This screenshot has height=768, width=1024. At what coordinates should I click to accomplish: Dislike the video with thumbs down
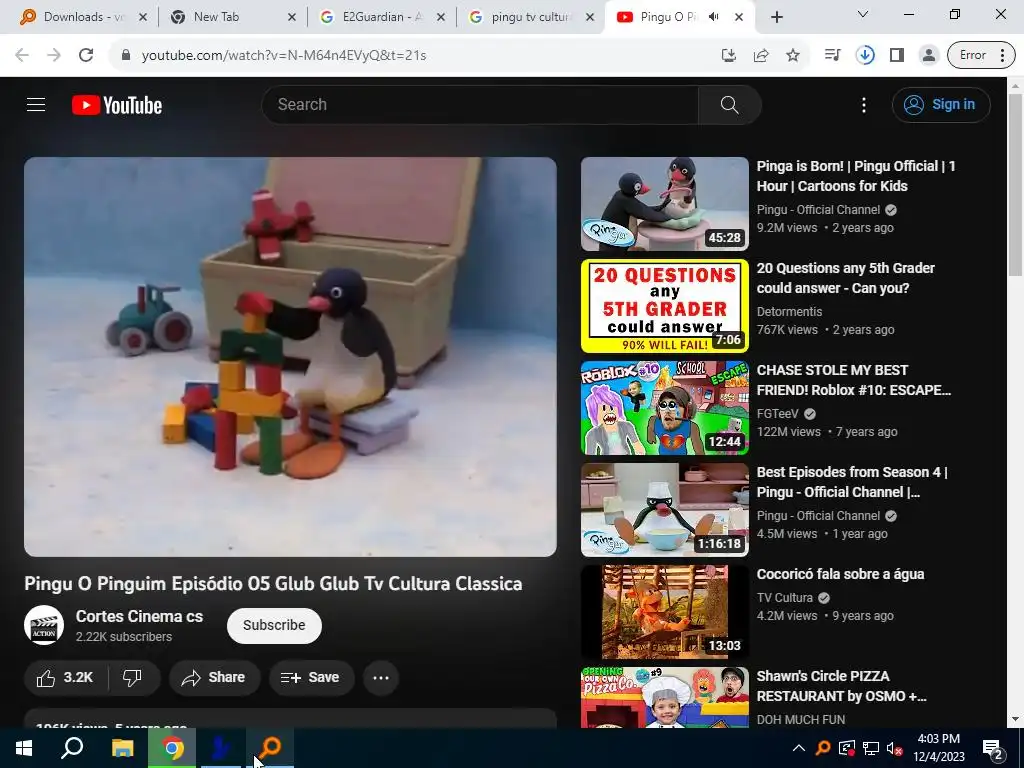(133, 677)
